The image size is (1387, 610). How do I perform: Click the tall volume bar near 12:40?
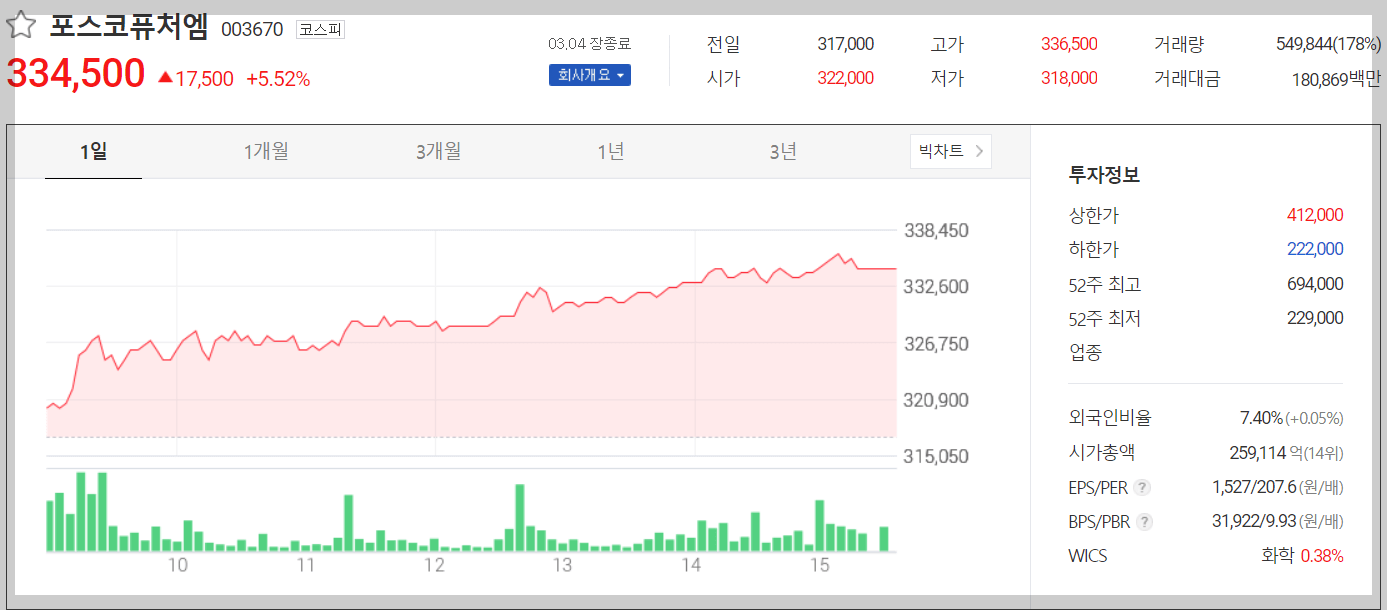click(520, 518)
